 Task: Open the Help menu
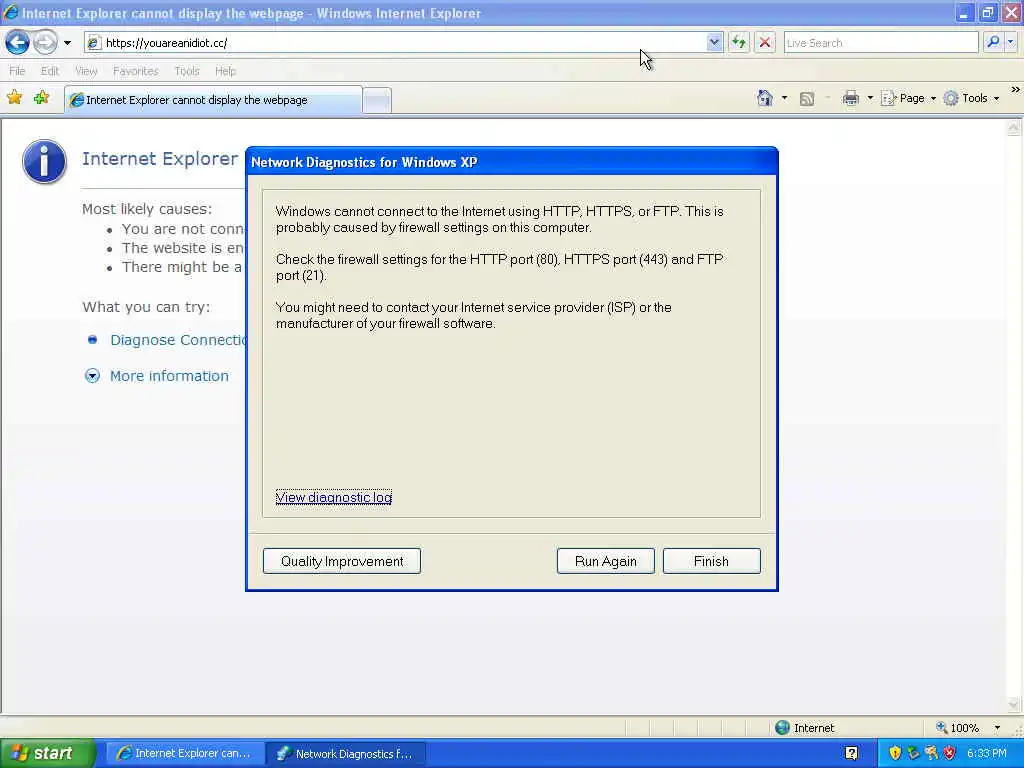[x=225, y=71]
